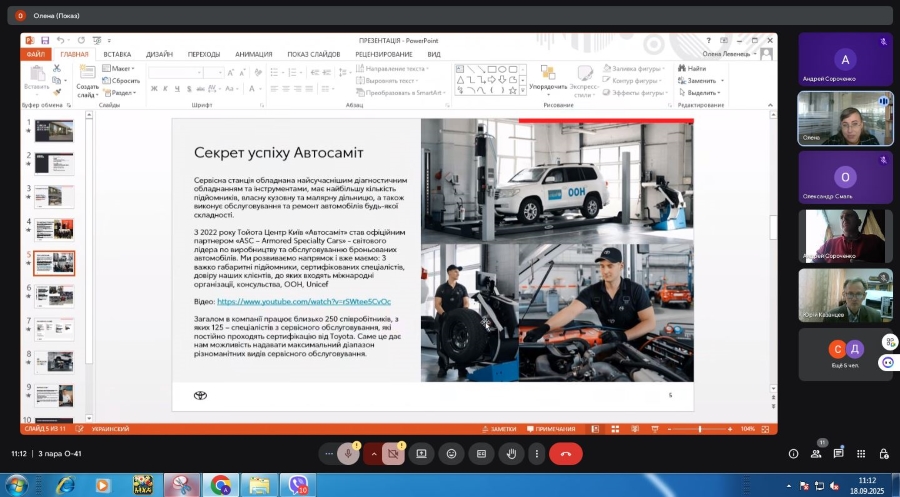
Task: Toggle closed captions in the meeting
Action: [x=481, y=453]
